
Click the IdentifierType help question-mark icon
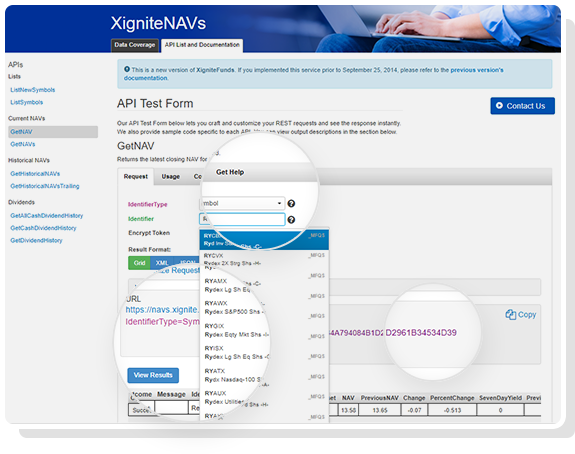tap(291, 204)
